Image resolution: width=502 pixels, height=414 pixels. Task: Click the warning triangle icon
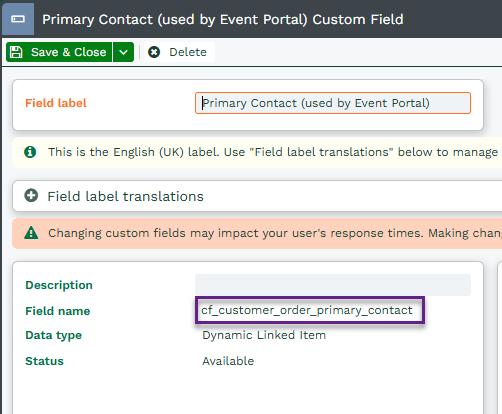click(x=31, y=233)
